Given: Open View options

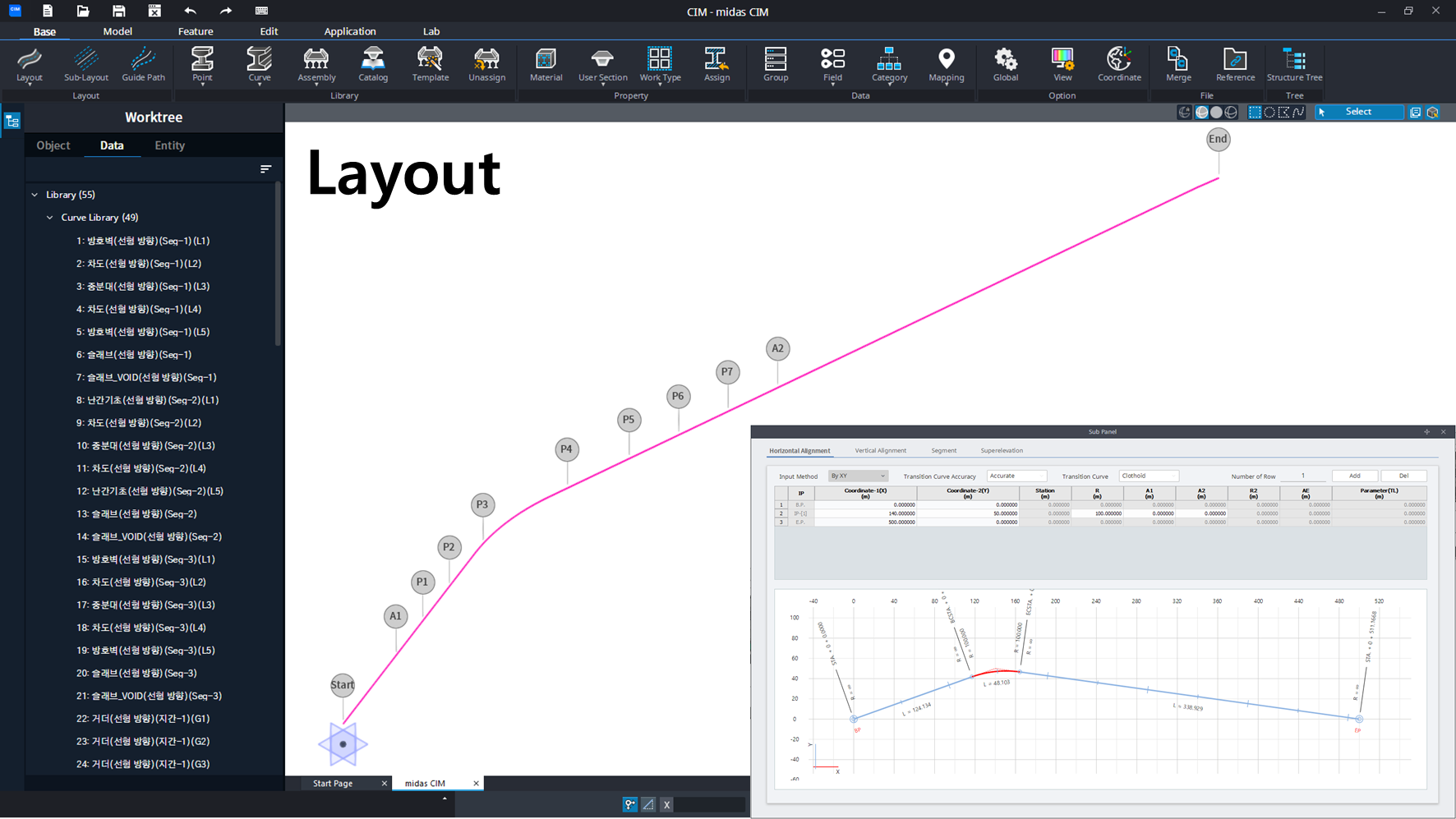Looking at the screenshot, I should pyautogui.click(x=1062, y=65).
